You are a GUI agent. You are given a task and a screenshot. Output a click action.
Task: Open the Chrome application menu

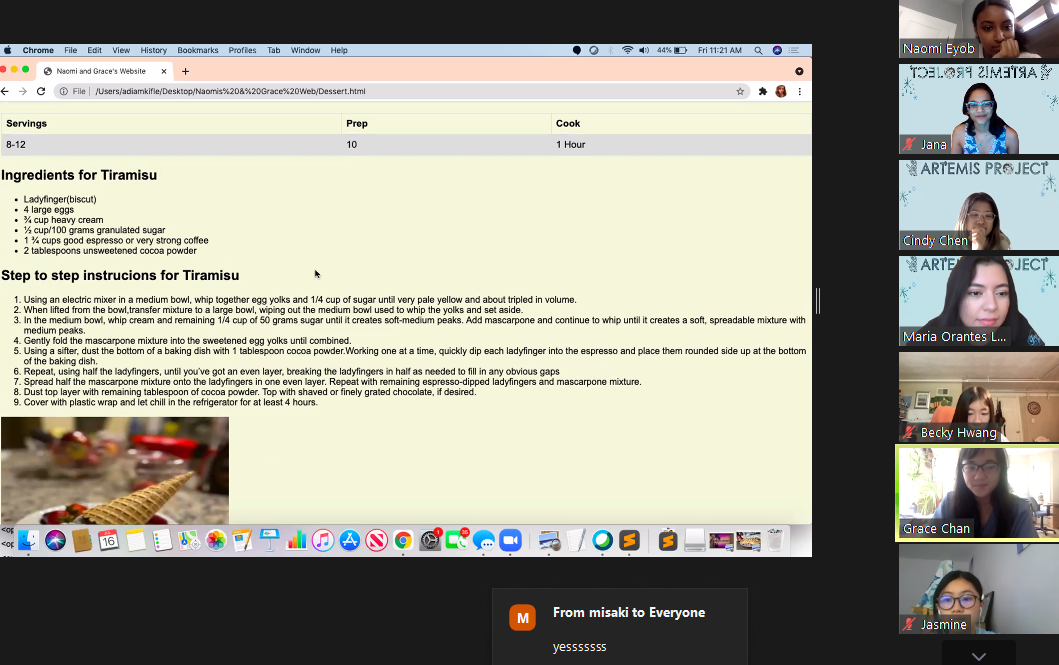[38, 50]
